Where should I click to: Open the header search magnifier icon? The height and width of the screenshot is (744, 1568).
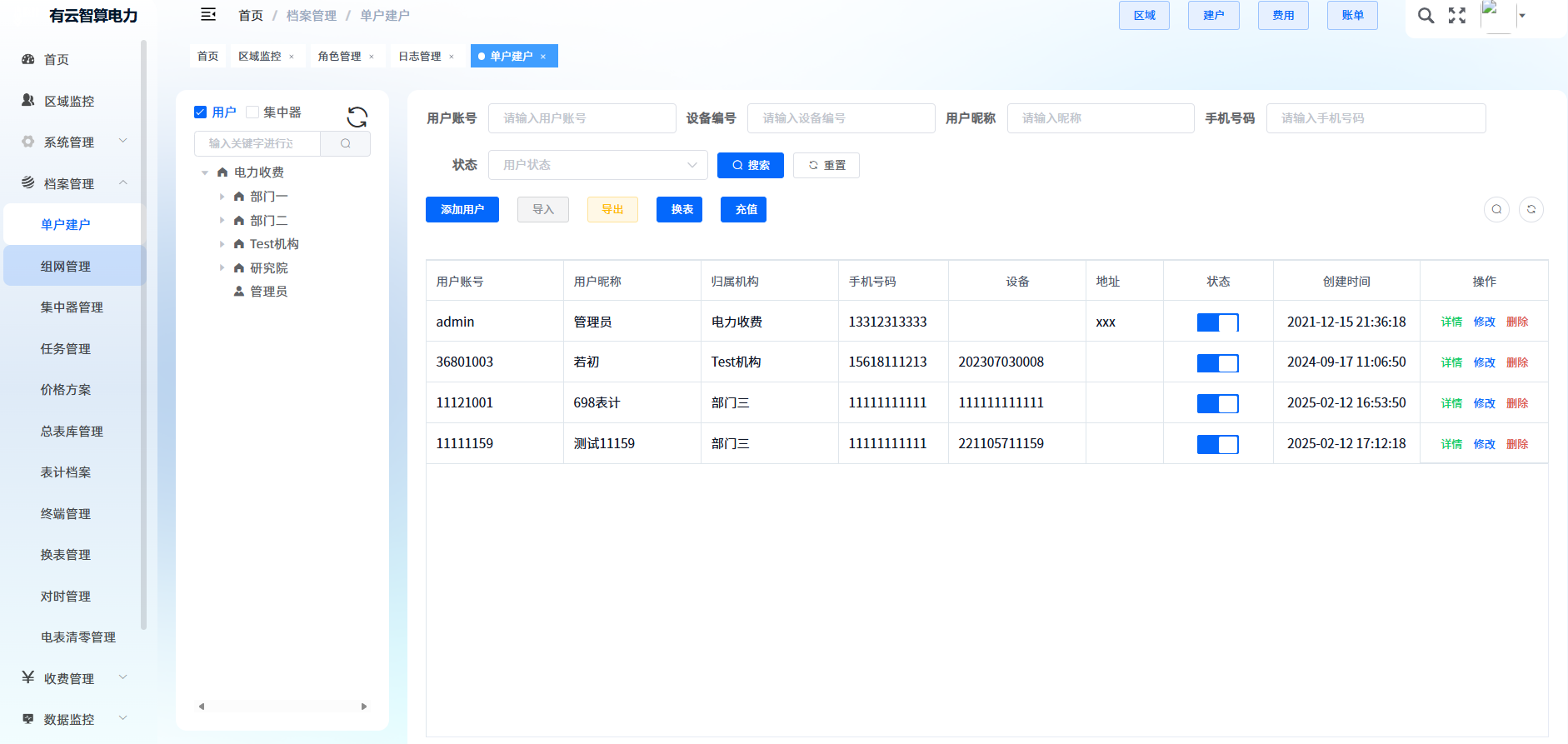tap(1426, 16)
